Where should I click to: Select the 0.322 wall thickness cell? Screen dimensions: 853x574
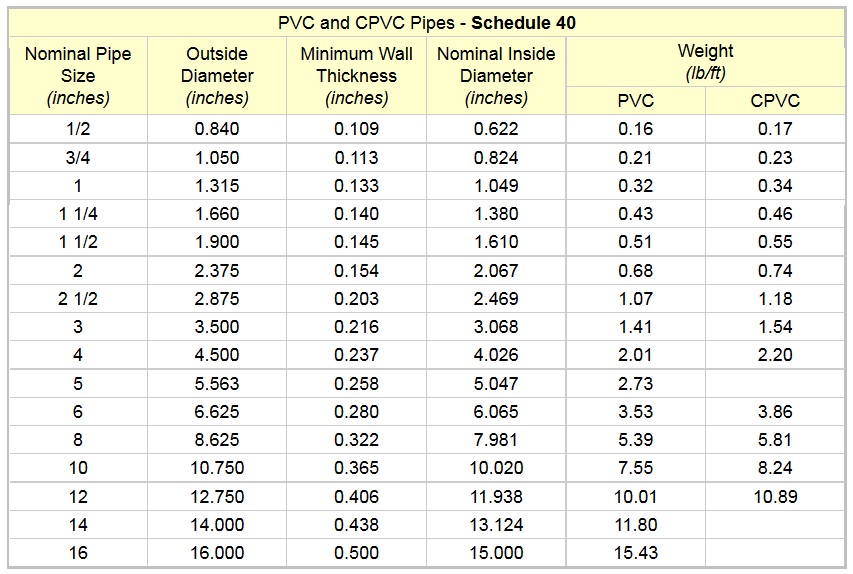click(x=357, y=440)
